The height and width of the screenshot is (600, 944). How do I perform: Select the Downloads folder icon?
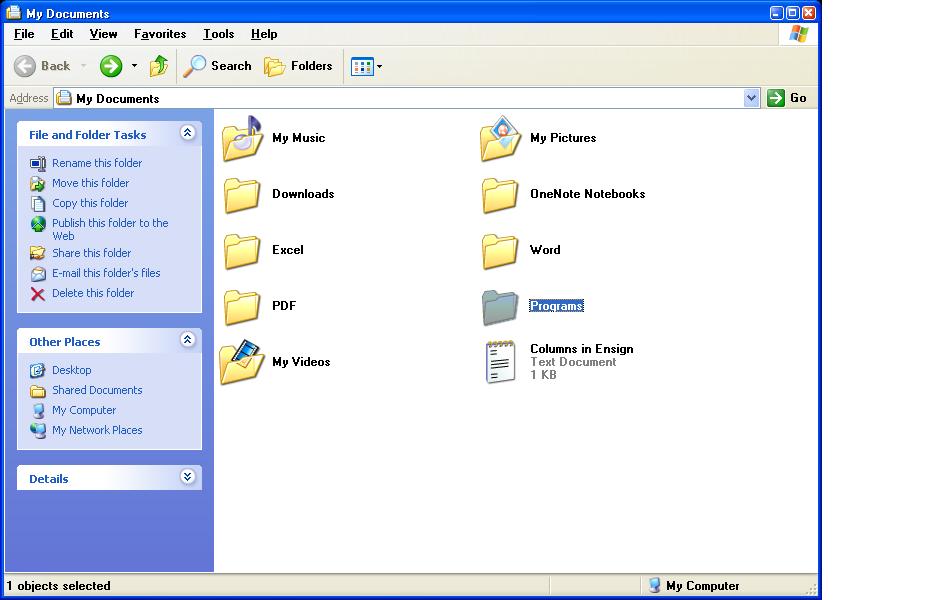tap(242, 195)
